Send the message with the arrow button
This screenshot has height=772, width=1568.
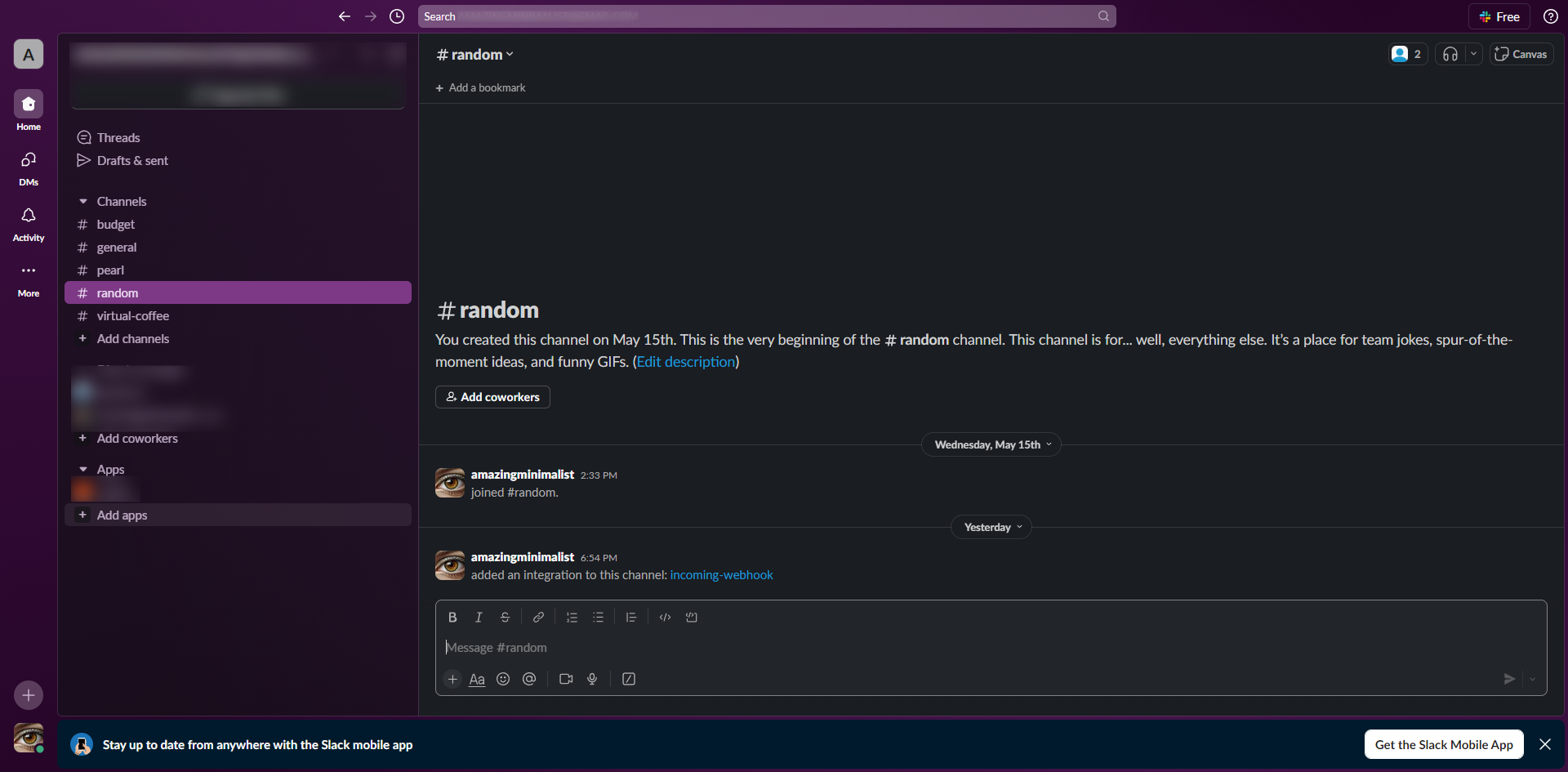(x=1509, y=679)
